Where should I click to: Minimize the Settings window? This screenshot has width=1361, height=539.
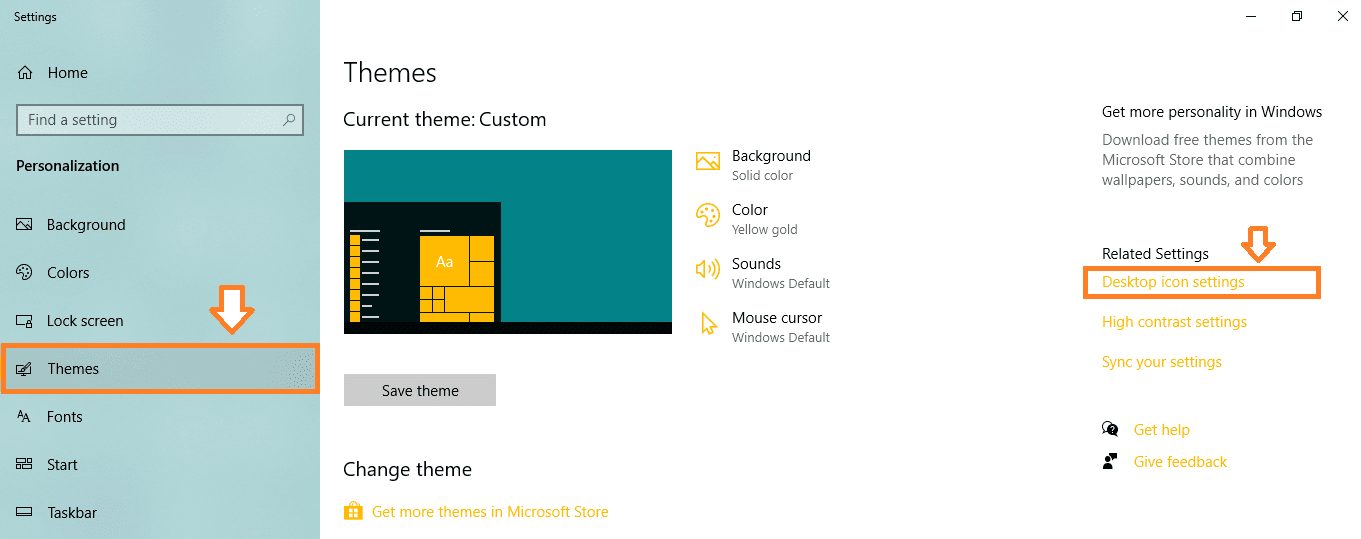coord(1251,16)
